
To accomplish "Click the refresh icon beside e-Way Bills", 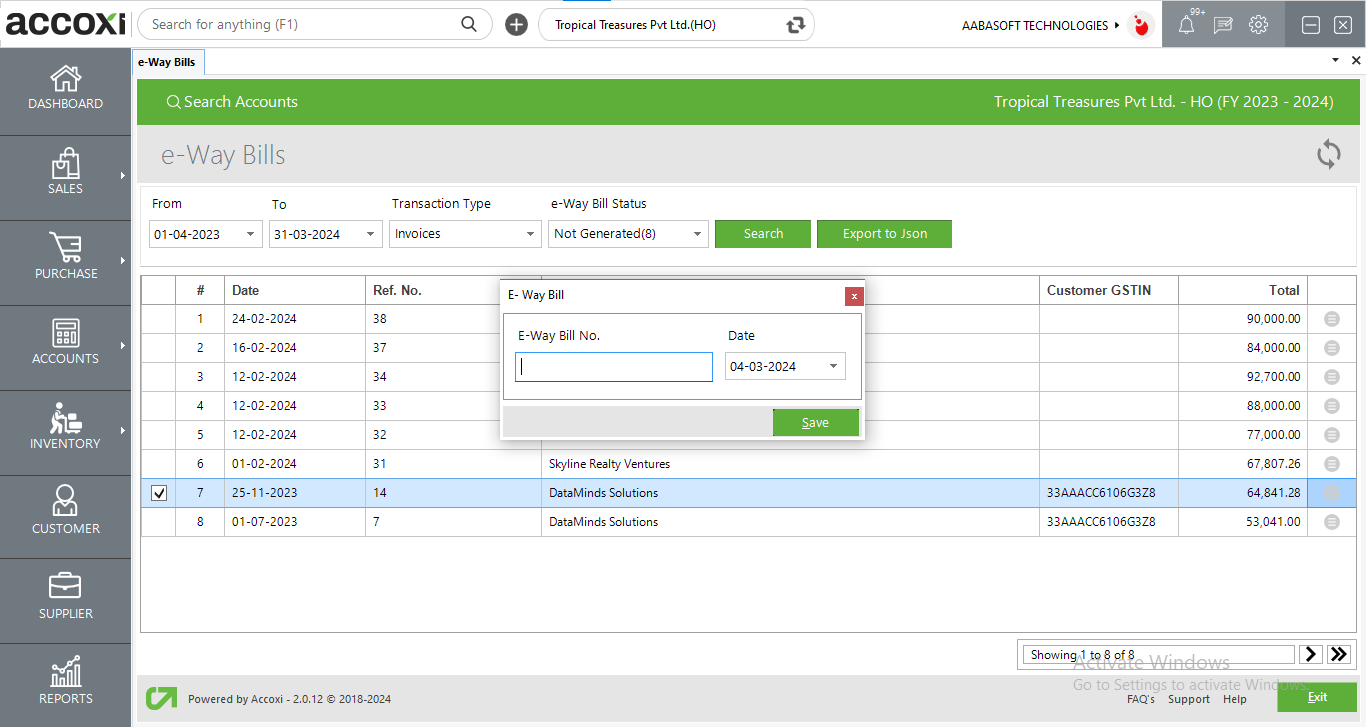I will click(1328, 155).
